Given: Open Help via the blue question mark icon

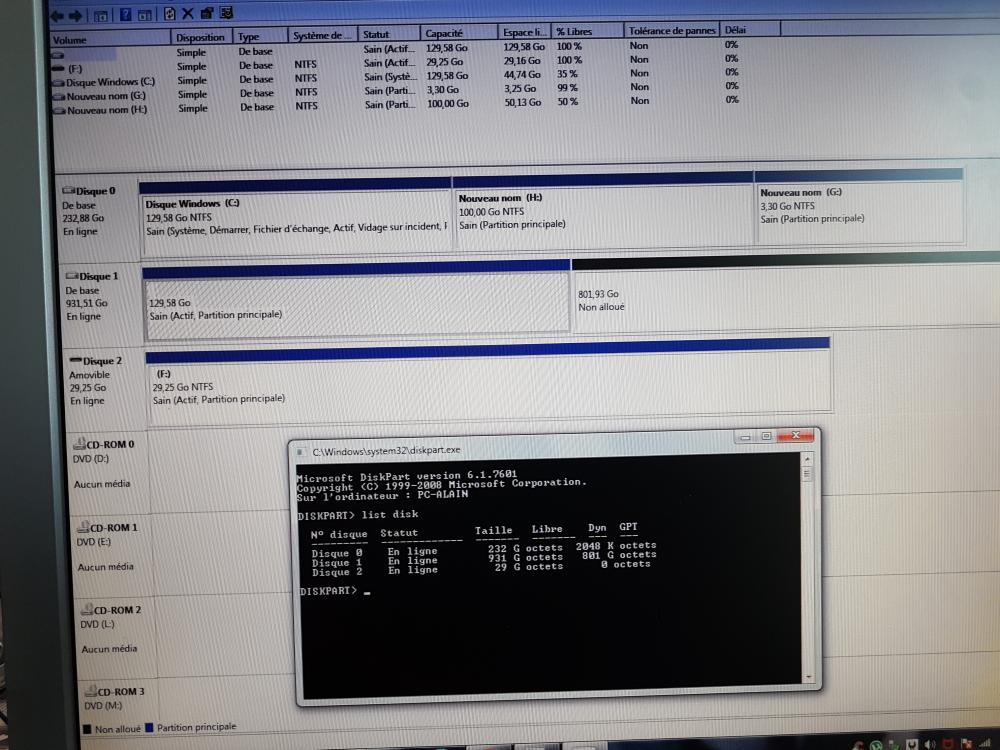Looking at the screenshot, I should (x=126, y=15).
